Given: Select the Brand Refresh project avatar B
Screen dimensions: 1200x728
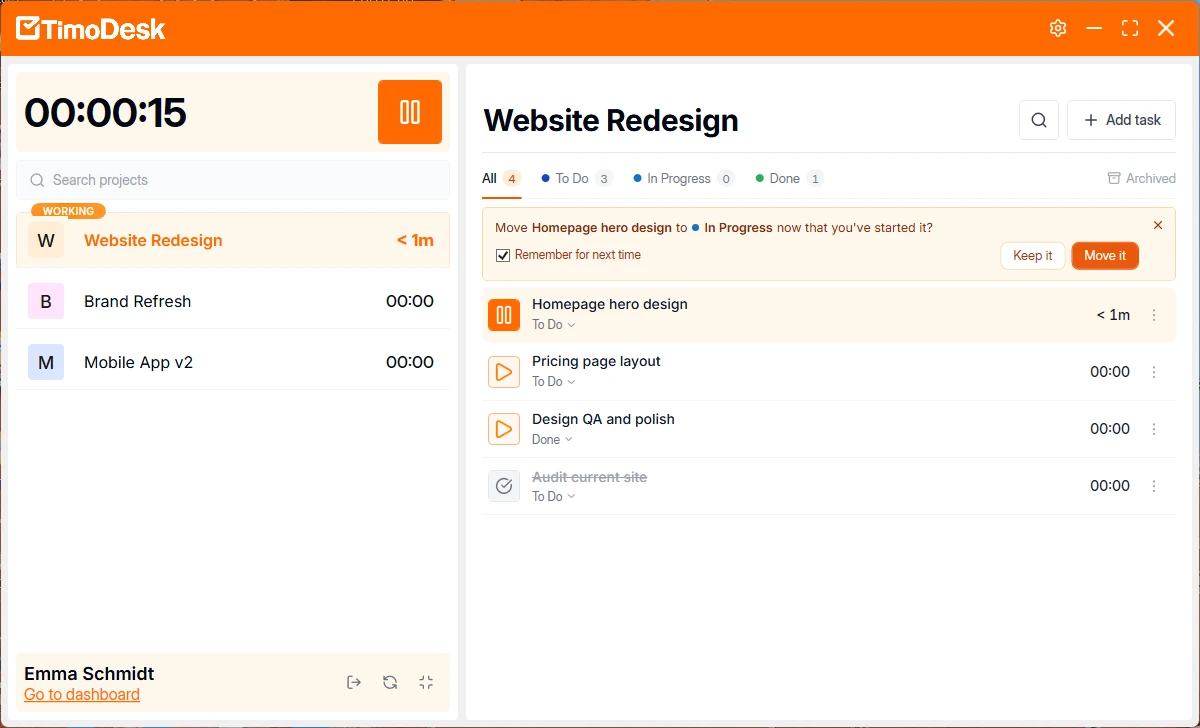Looking at the screenshot, I should click(46, 301).
